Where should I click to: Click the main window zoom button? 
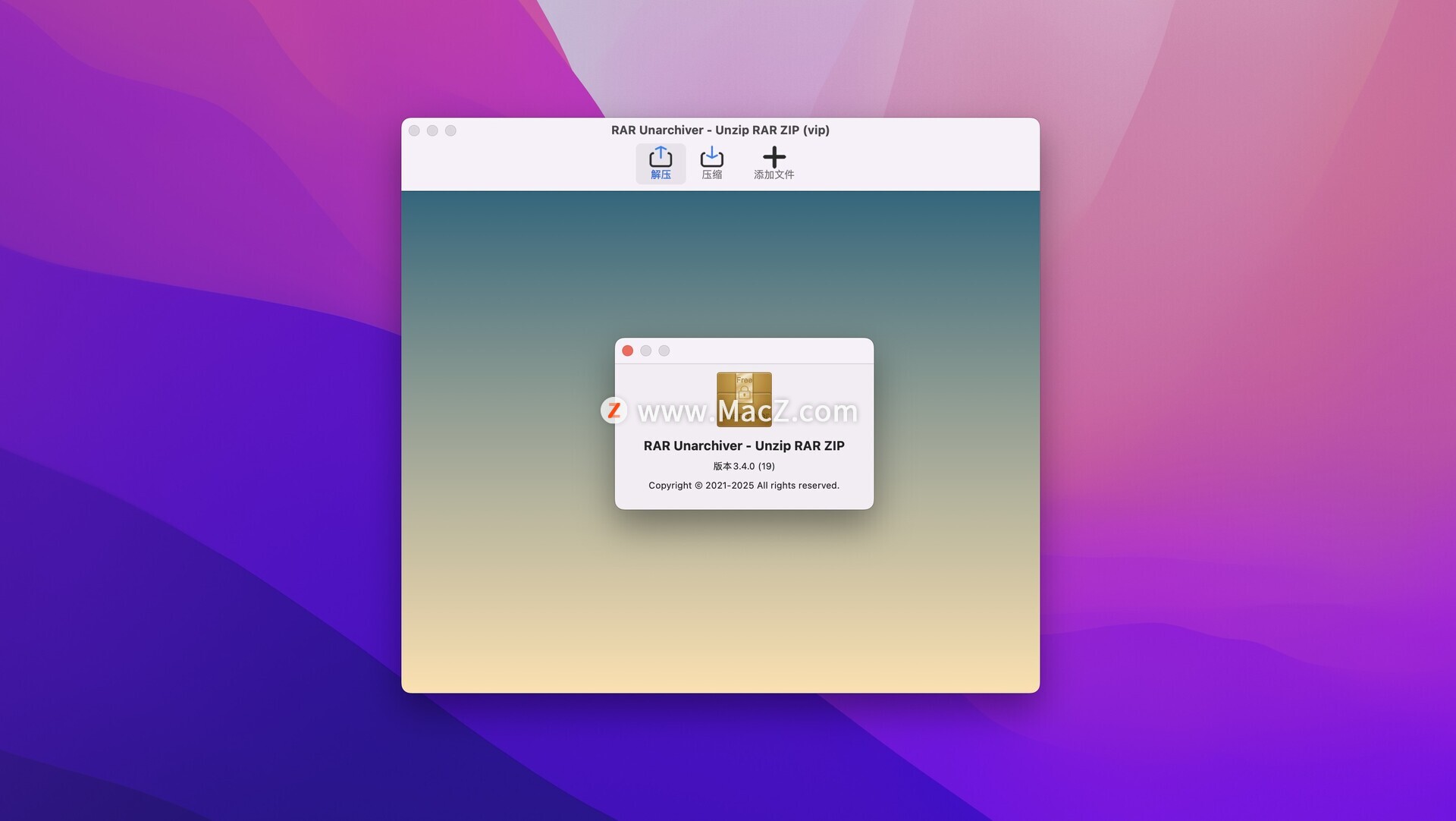point(450,131)
